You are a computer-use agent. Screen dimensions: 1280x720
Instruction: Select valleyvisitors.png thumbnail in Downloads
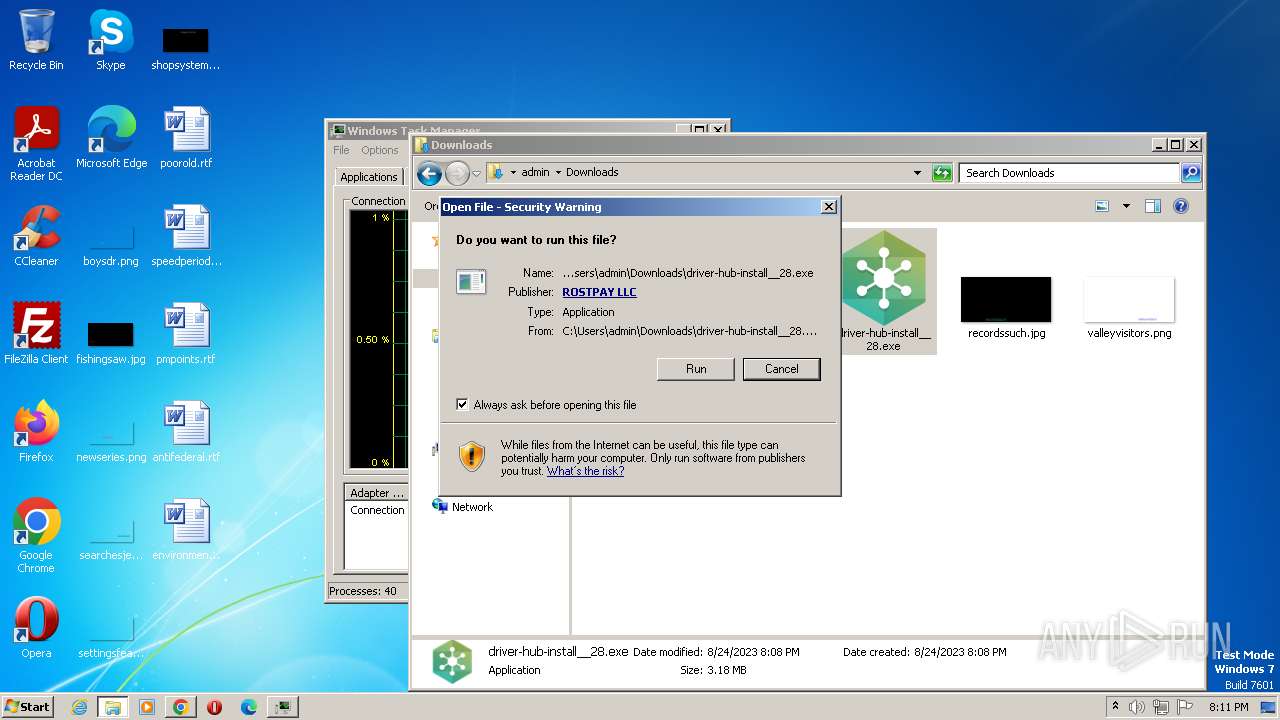pos(1129,308)
